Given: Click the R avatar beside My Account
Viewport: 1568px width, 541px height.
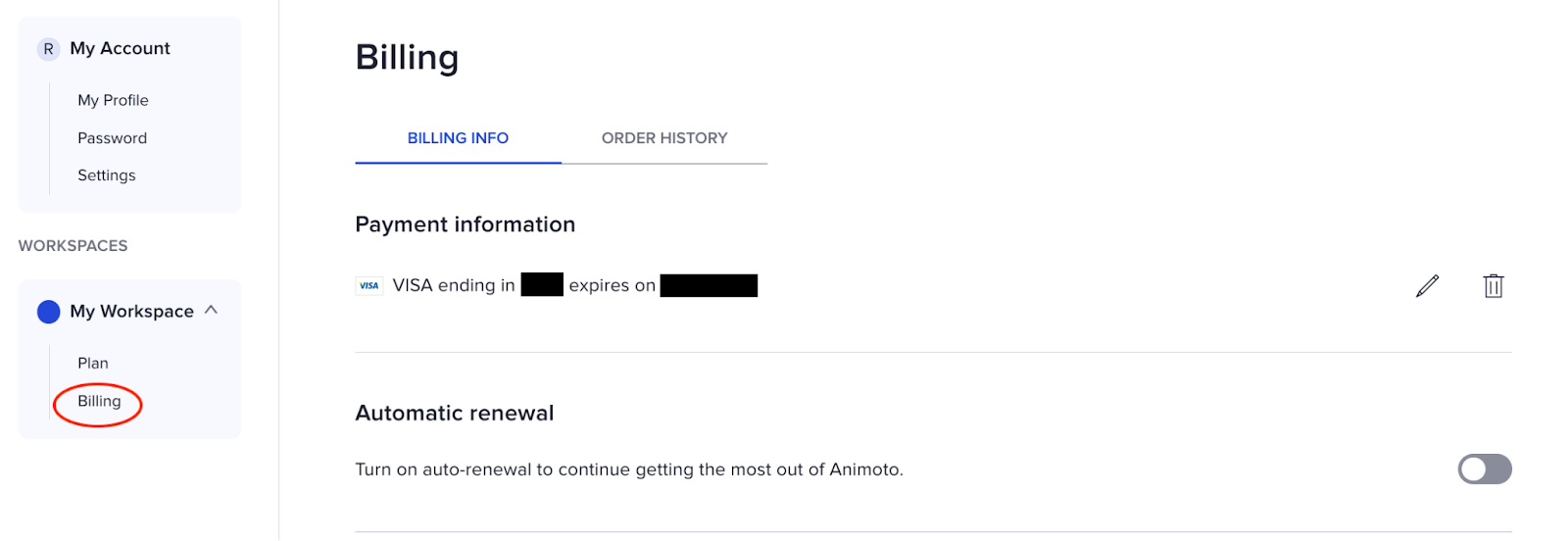Looking at the screenshot, I should click(48, 49).
